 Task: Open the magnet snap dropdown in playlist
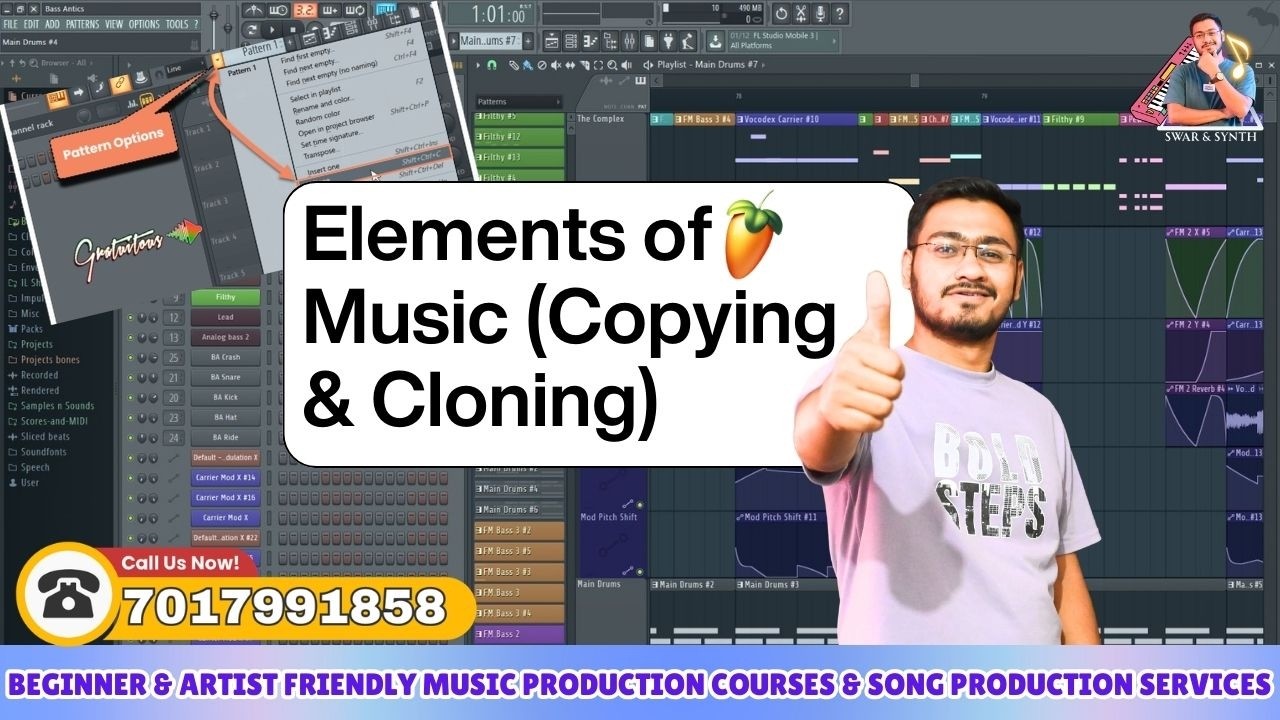click(491, 65)
